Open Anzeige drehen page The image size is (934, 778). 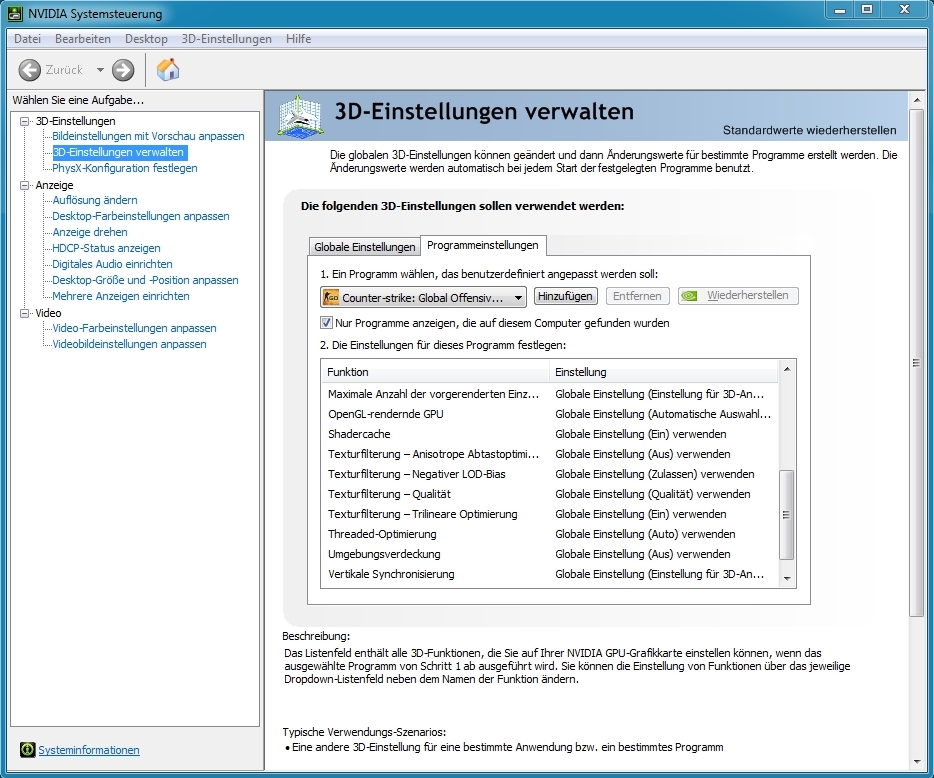pos(90,232)
